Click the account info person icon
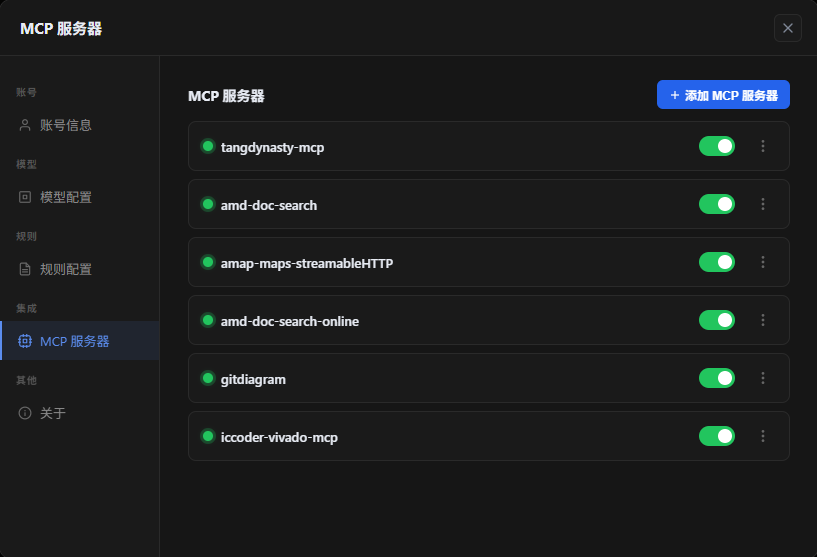This screenshot has width=817, height=557. click(x=24, y=125)
